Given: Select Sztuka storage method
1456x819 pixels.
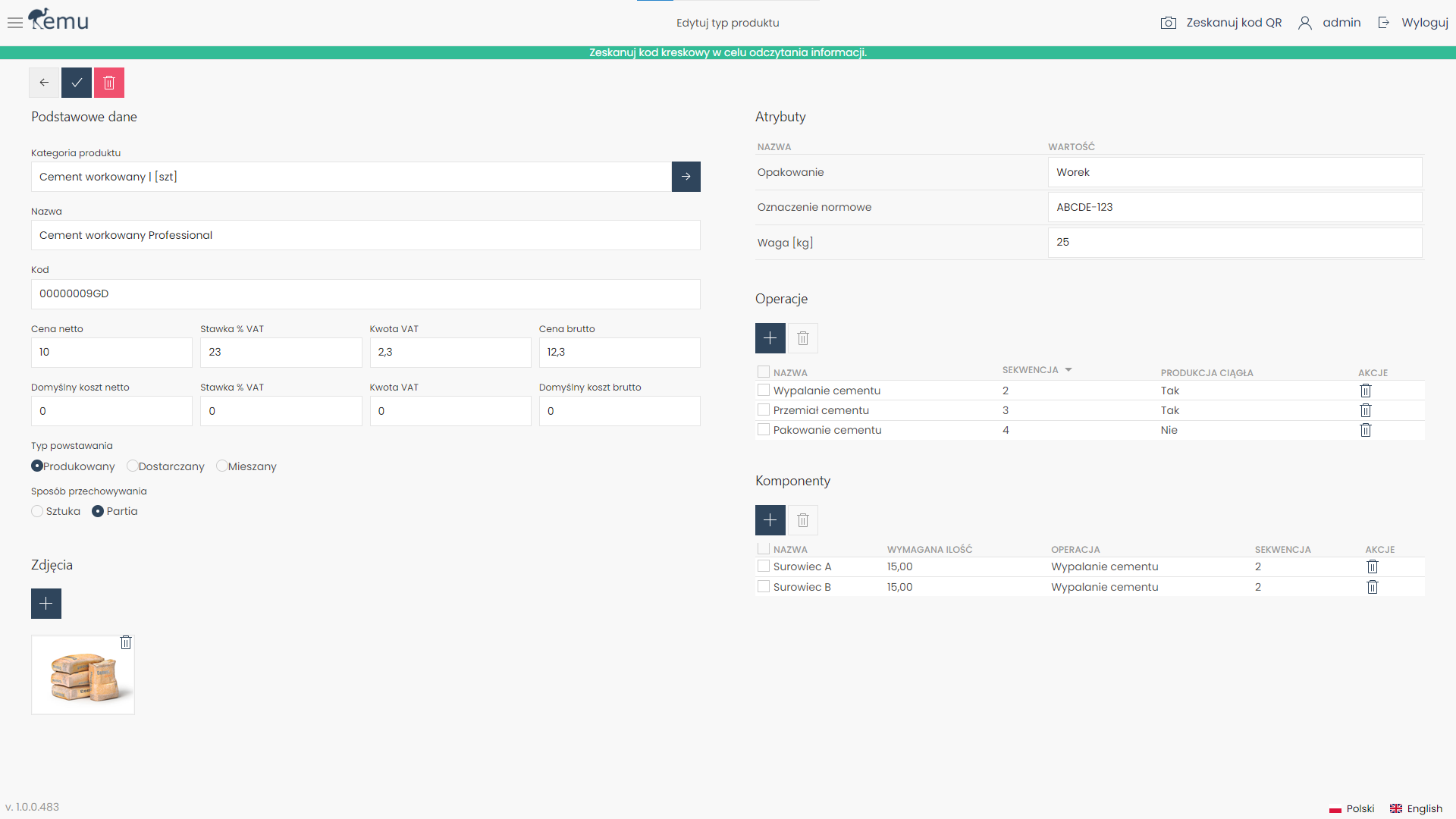Looking at the screenshot, I should pos(37,511).
